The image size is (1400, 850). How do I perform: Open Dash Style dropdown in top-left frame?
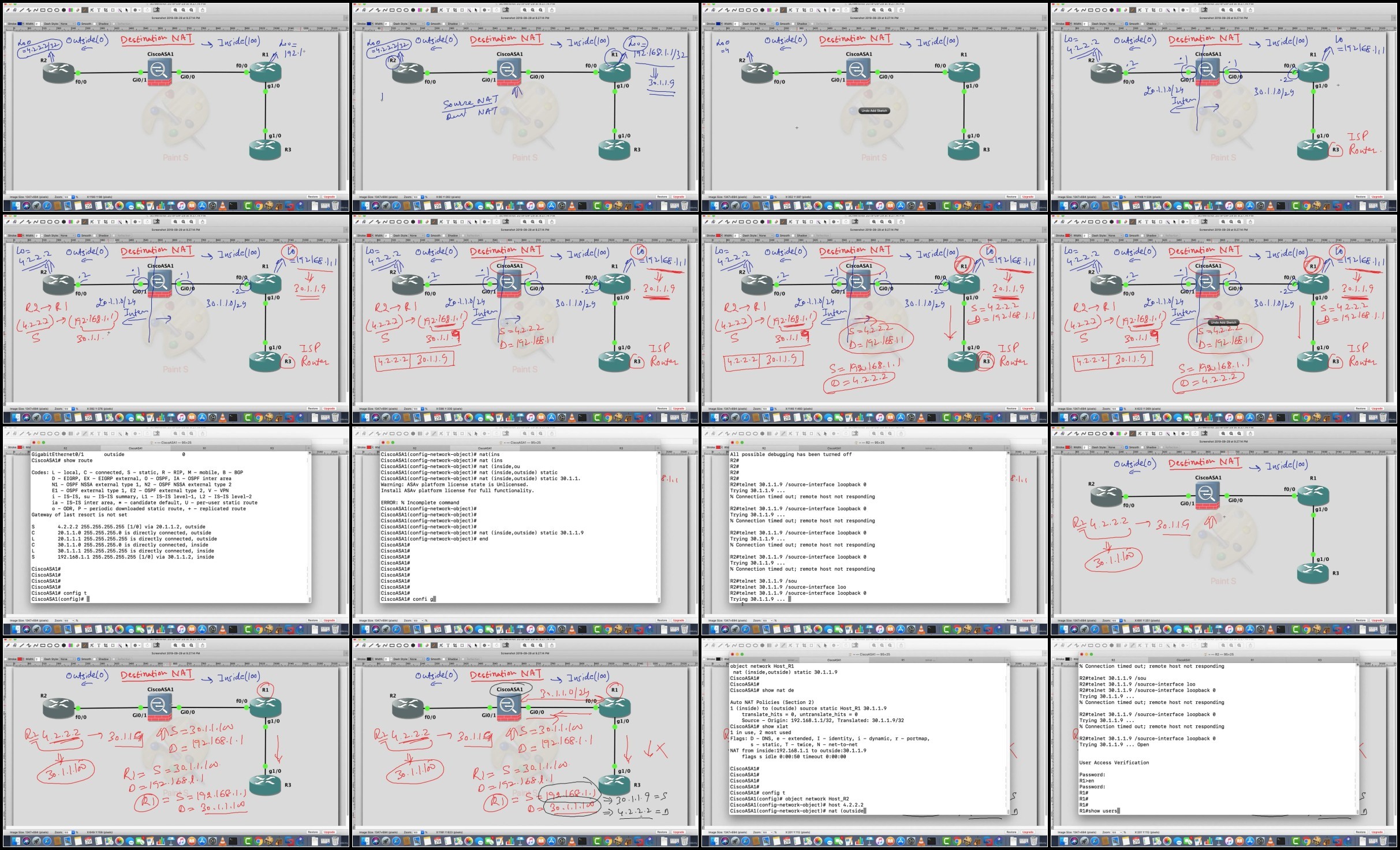(x=67, y=24)
